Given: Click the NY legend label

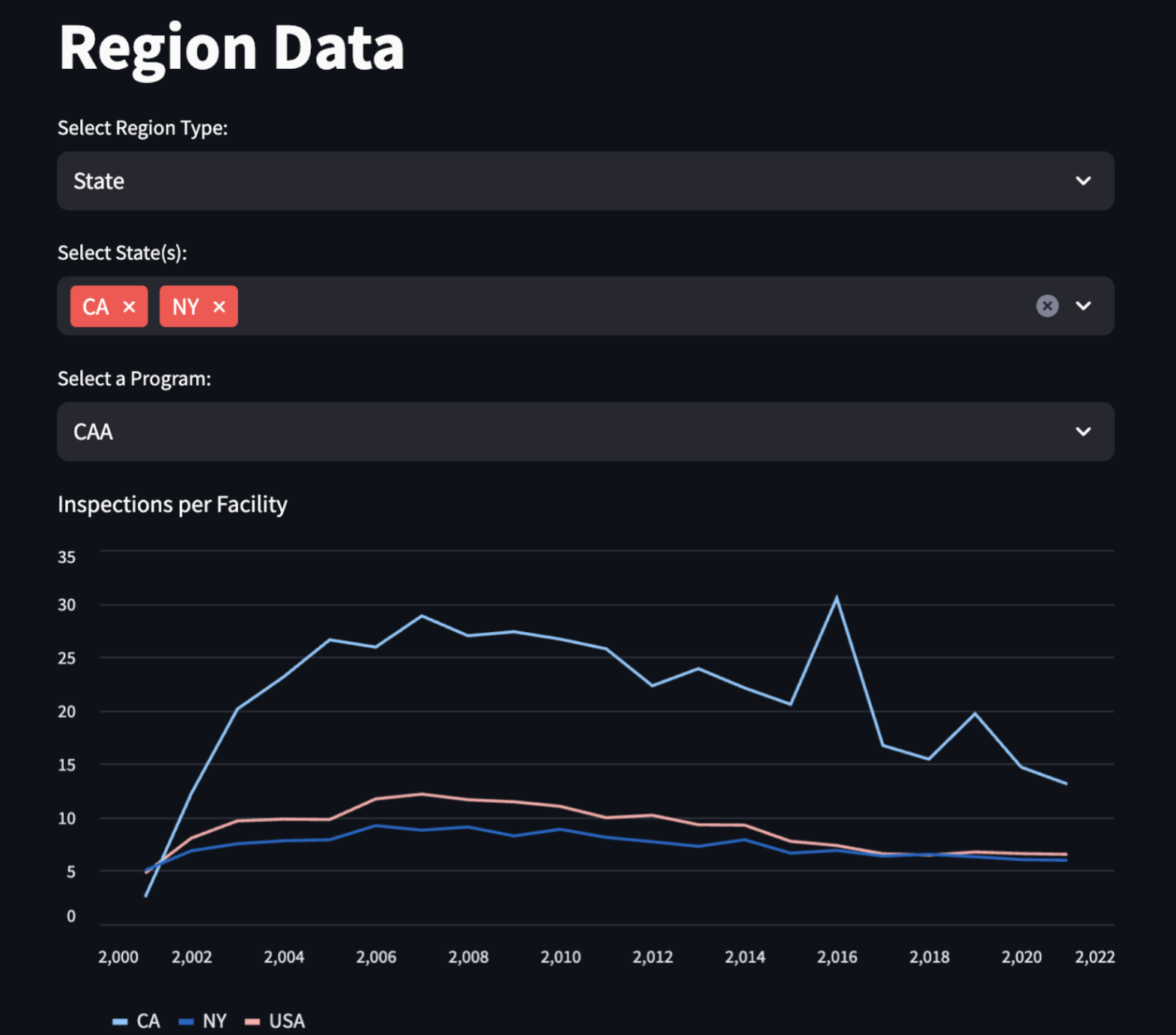Looking at the screenshot, I should point(214,1022).
